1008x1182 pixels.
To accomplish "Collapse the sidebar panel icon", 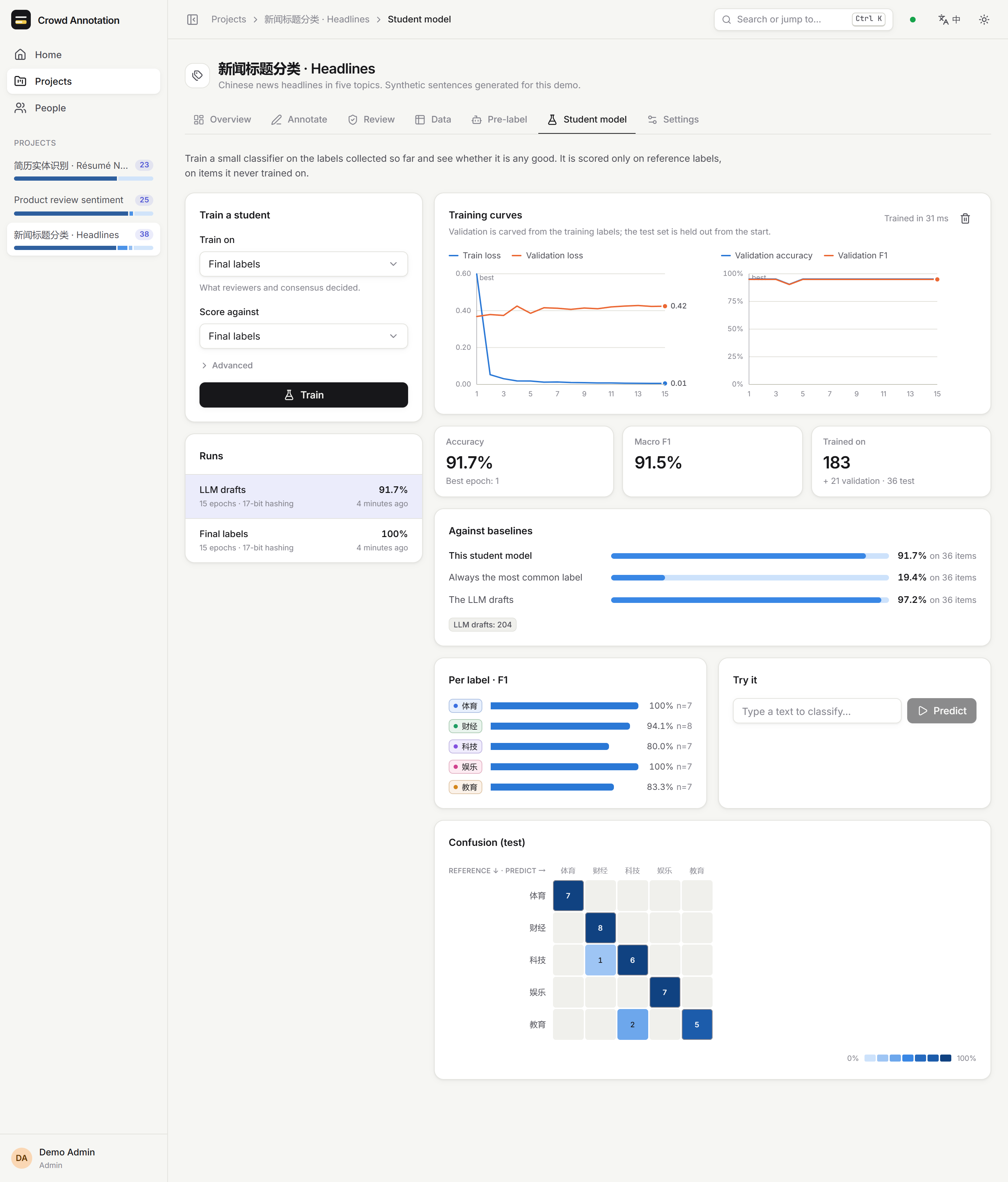I will tap(193, 19).
